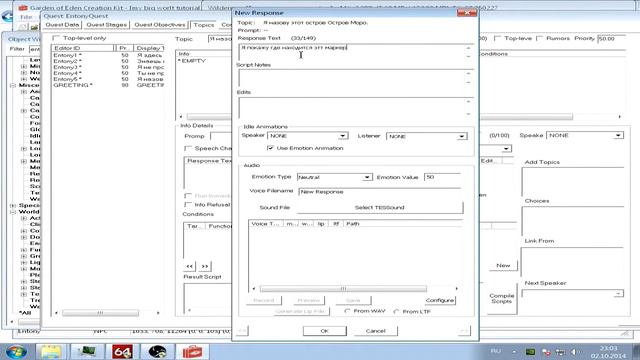Click Compile Scripts button
Screen dimensions: 640x360
502,298
